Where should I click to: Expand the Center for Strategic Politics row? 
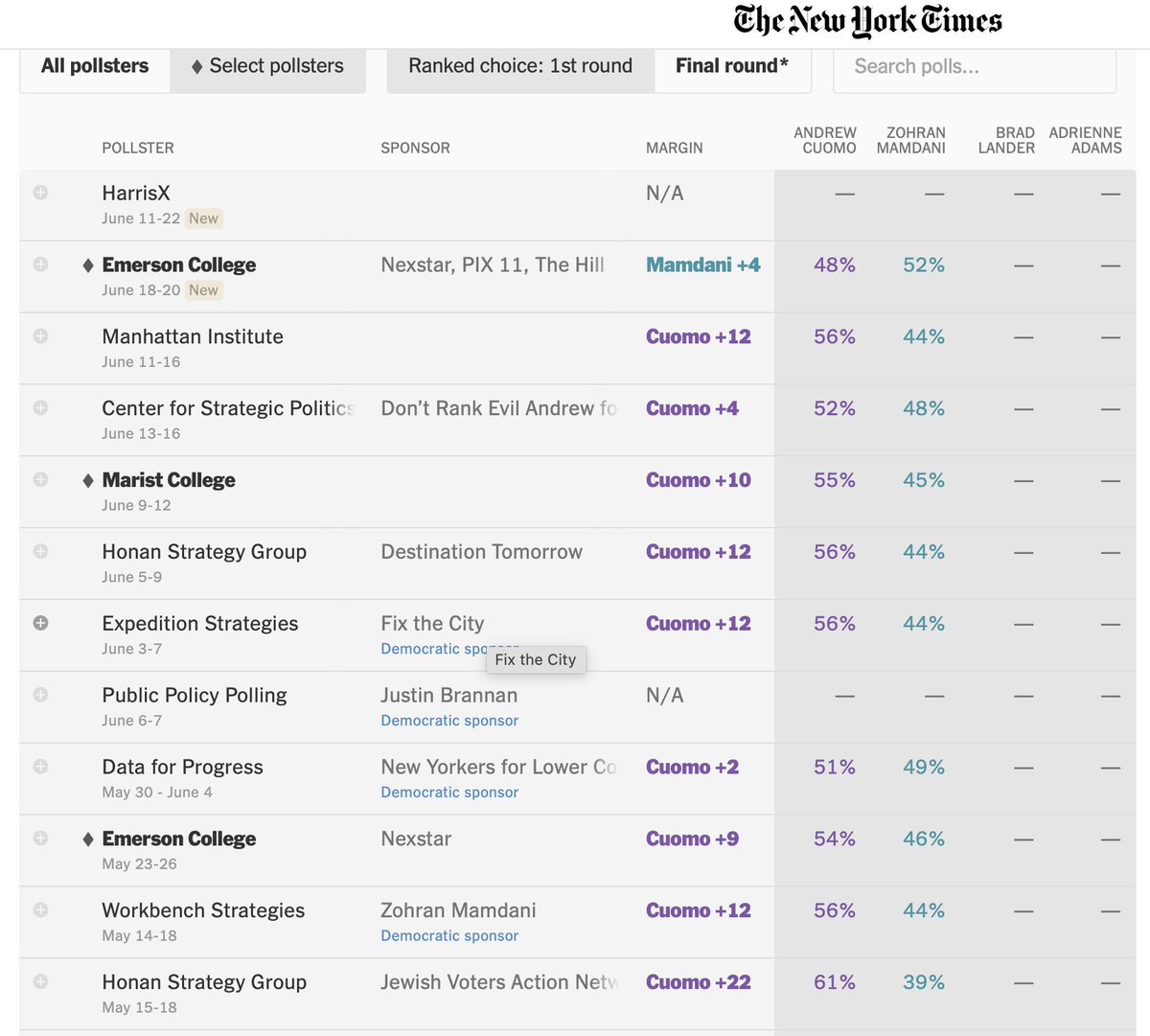(x=40, y=407)
